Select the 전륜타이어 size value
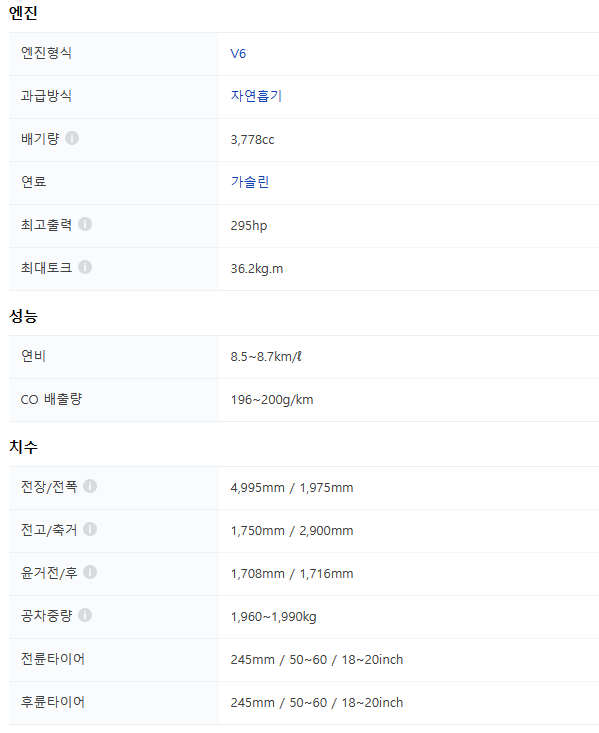Screen dimensions: 599x733 click(x=317, y=660)
